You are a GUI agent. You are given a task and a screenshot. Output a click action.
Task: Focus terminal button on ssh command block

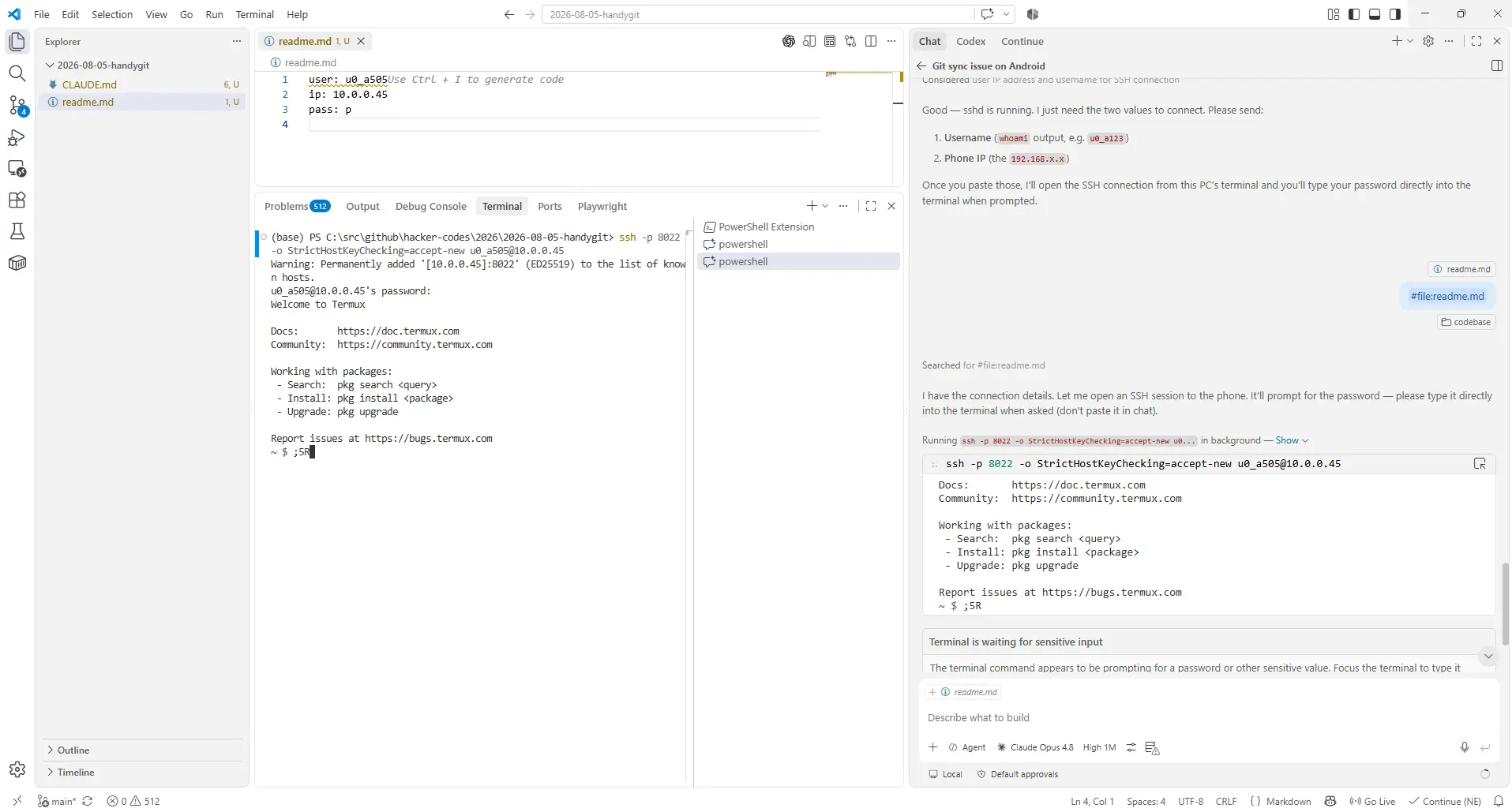tap(1480, 464)
